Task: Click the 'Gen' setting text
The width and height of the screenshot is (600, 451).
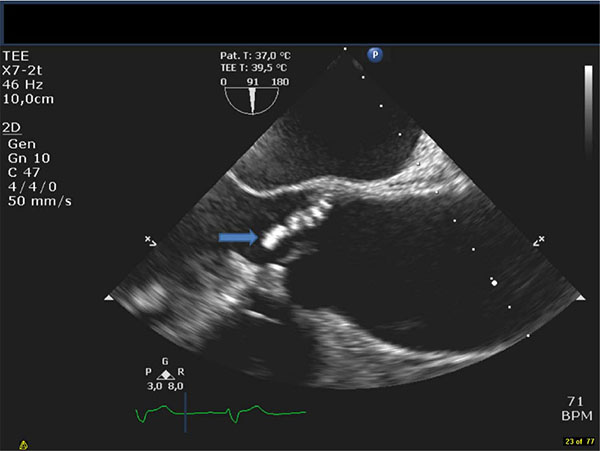Action: 22,144
